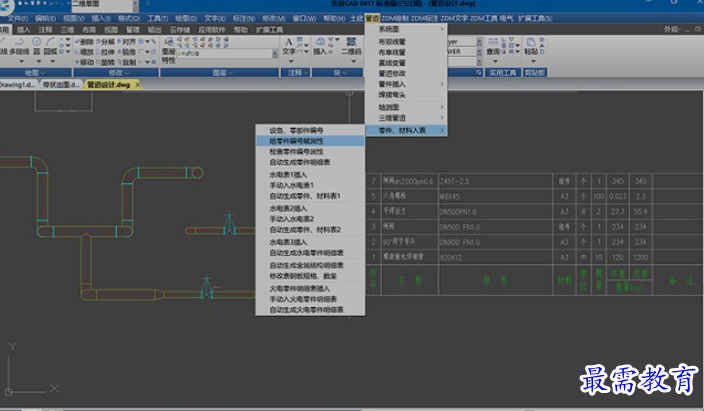Screen dimensions: 704x411
Task: Open the 三维管道 submenu
Action: click(x=406, y=118)
